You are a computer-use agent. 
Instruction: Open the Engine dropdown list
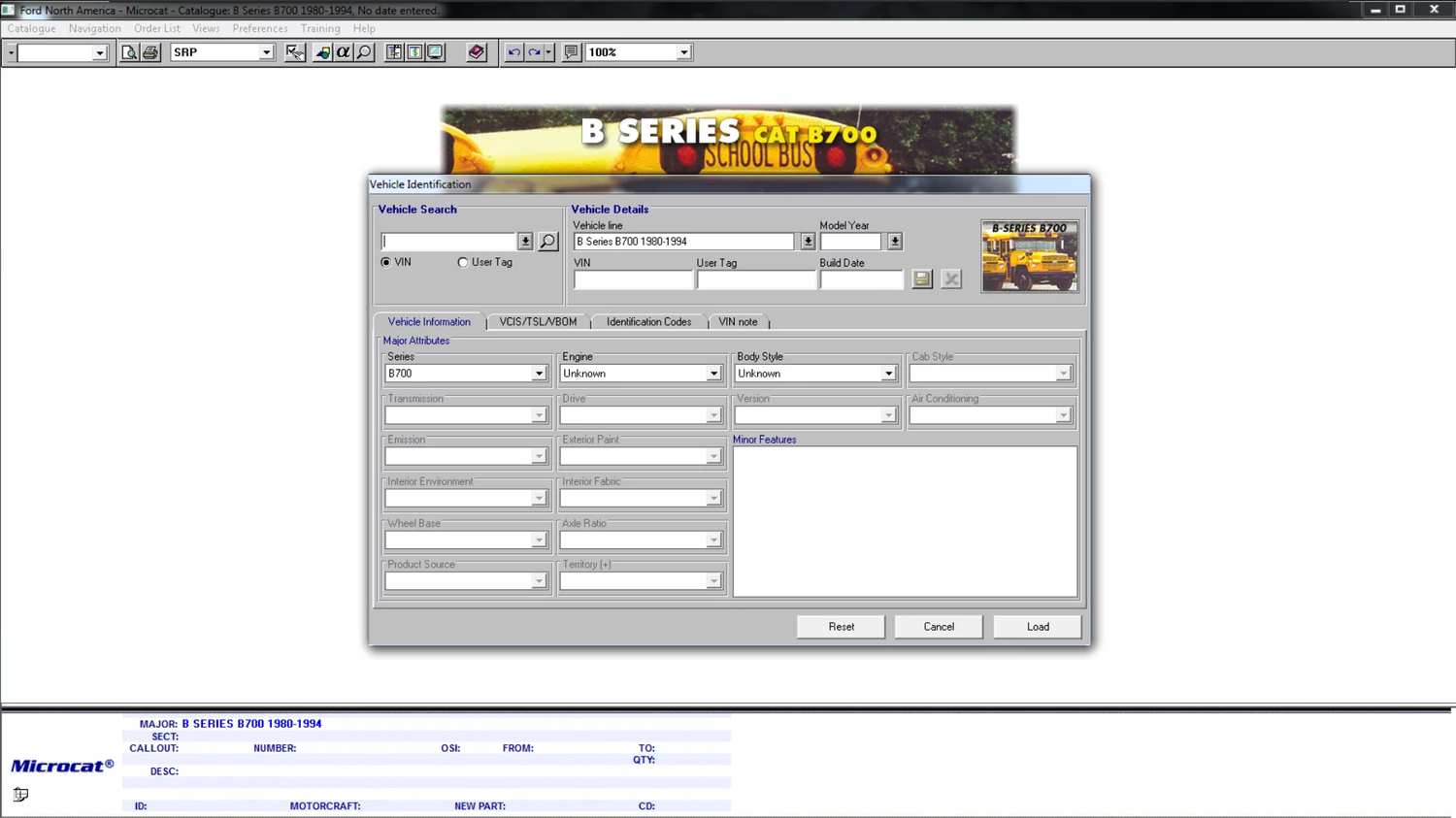[x=713, y=374]
